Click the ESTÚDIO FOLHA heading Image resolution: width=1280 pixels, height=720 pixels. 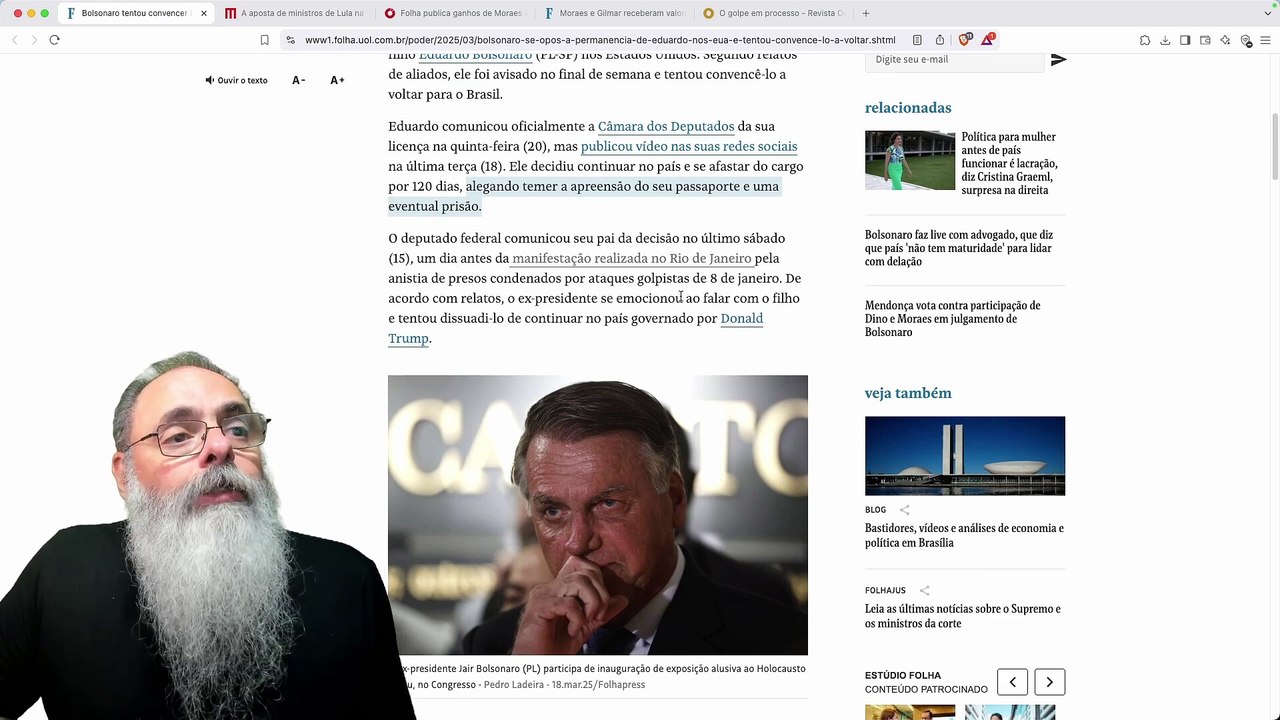[903, 676]
